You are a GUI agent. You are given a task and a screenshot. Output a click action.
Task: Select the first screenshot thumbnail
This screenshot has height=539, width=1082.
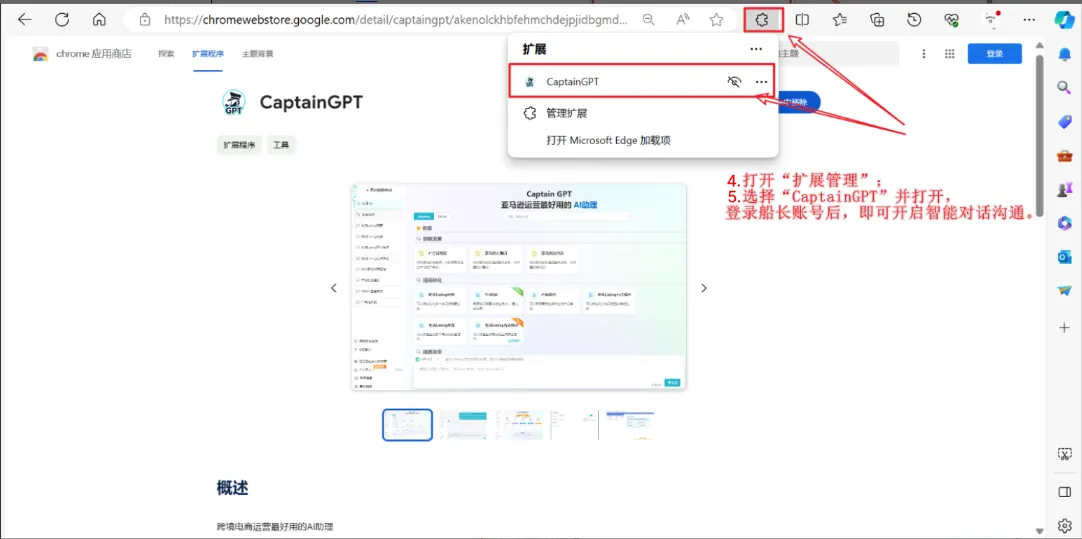click(x=408, y=425)
